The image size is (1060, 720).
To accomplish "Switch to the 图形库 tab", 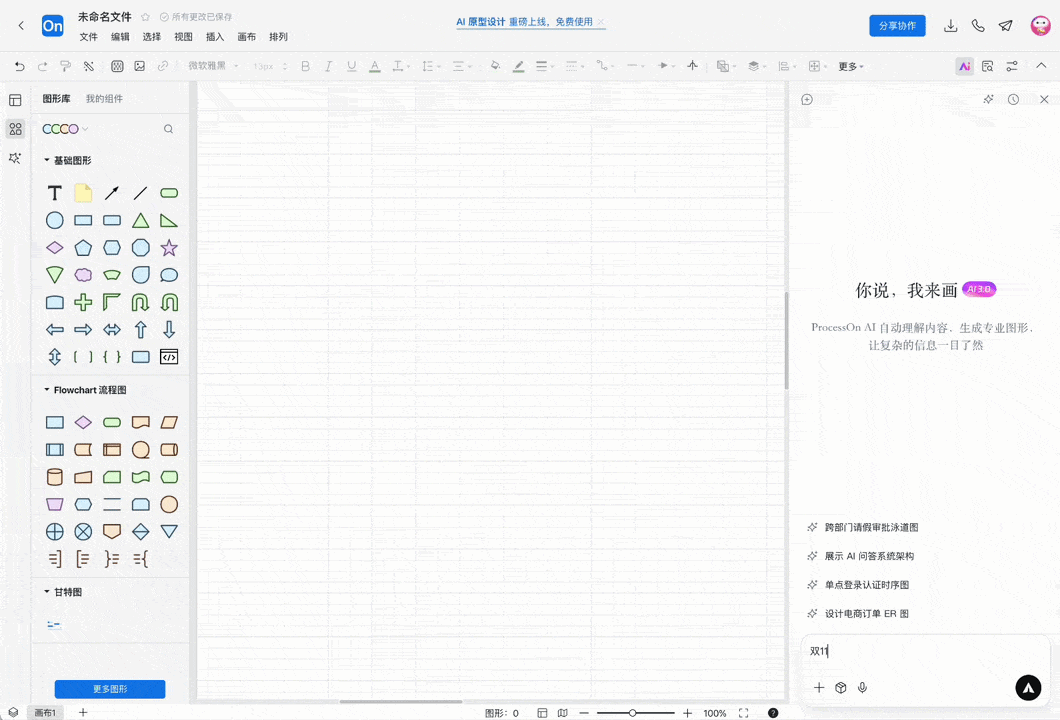I will click(x=56, y=99).
